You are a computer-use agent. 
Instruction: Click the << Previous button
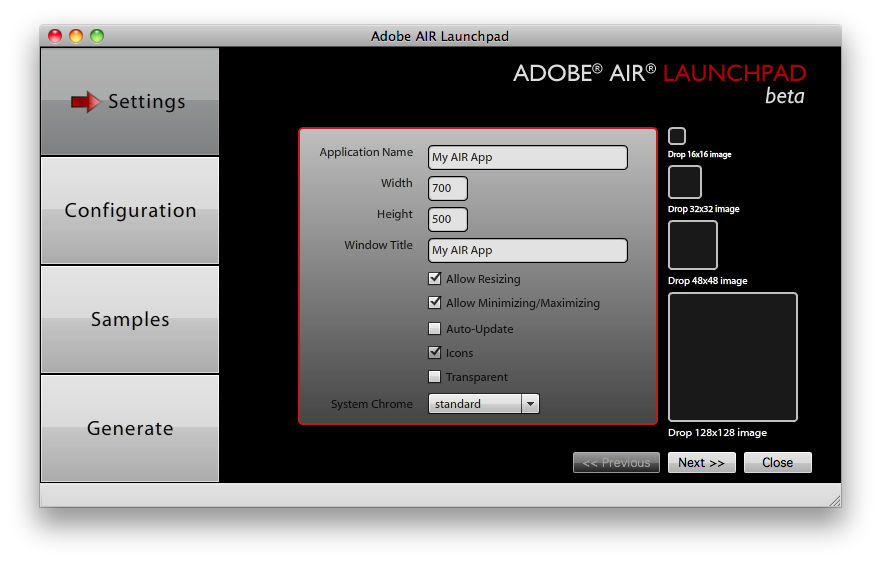[616, 463]
